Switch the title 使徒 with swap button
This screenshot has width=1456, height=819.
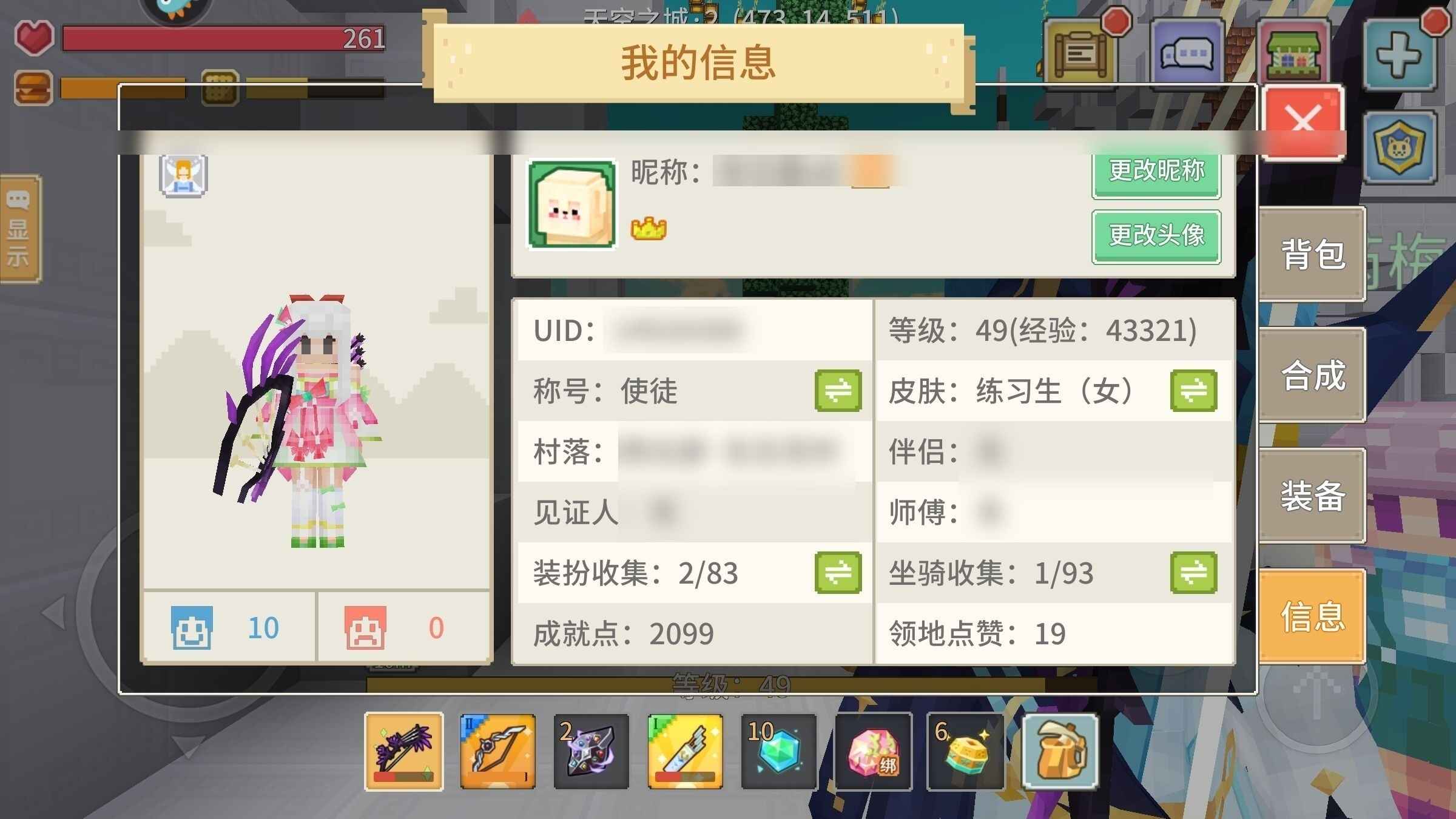(838, 390)
